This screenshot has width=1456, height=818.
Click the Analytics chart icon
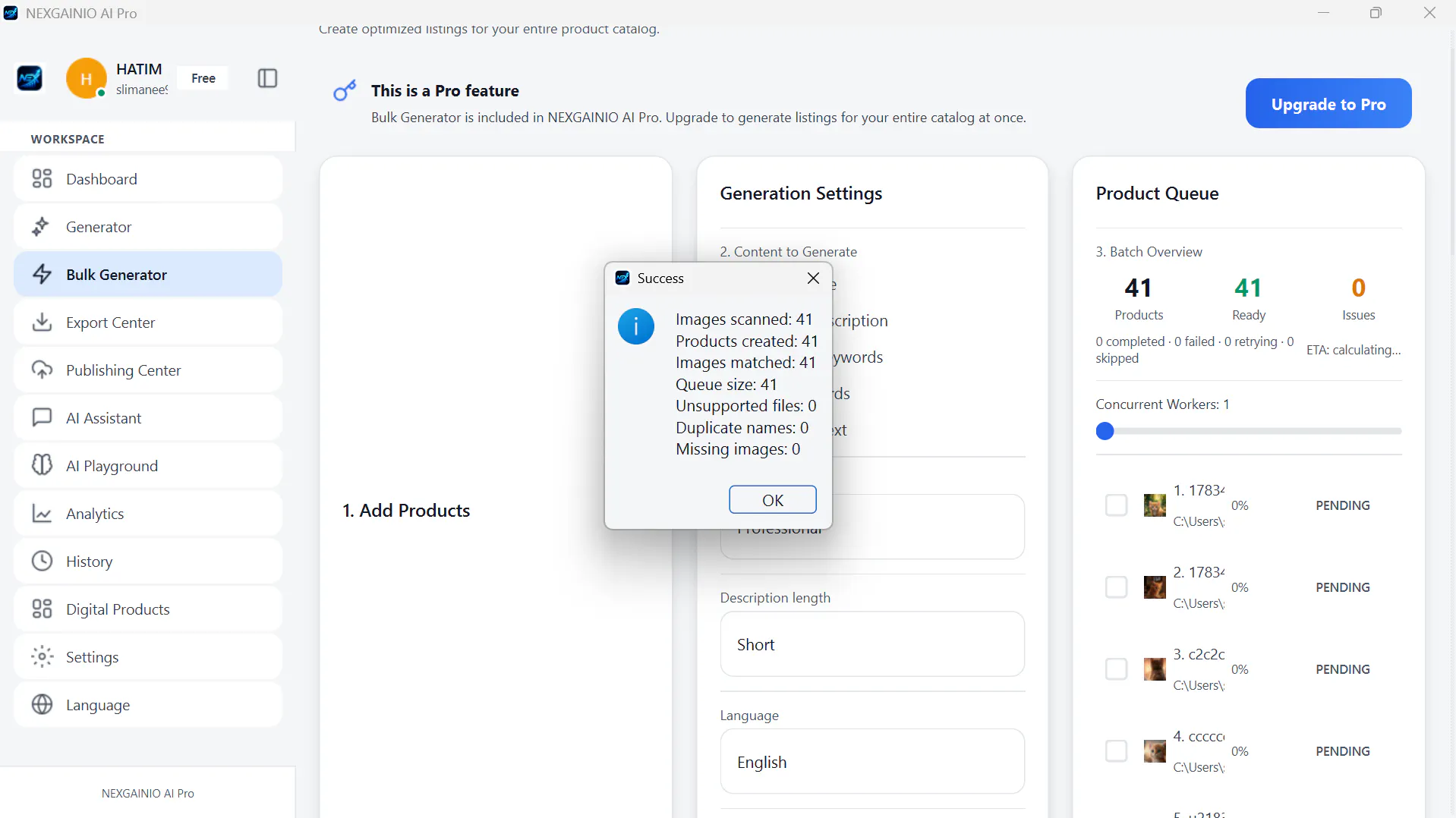(x=42, y=514)
